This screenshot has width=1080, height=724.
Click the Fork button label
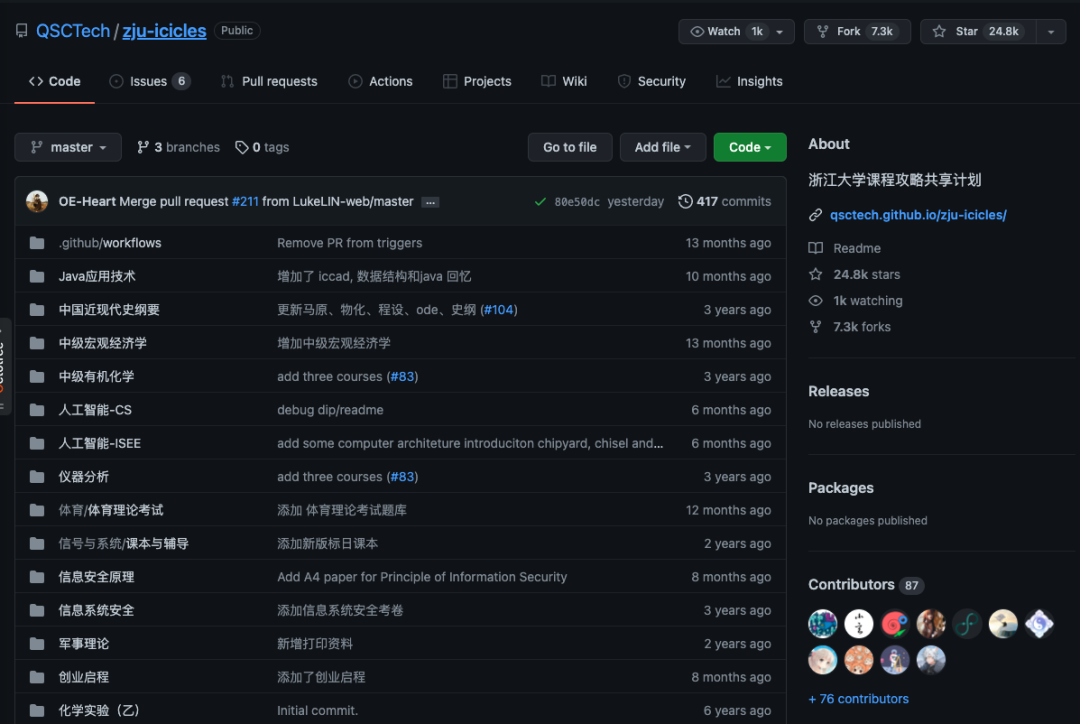pyautogui.click(x=848, y=32)
